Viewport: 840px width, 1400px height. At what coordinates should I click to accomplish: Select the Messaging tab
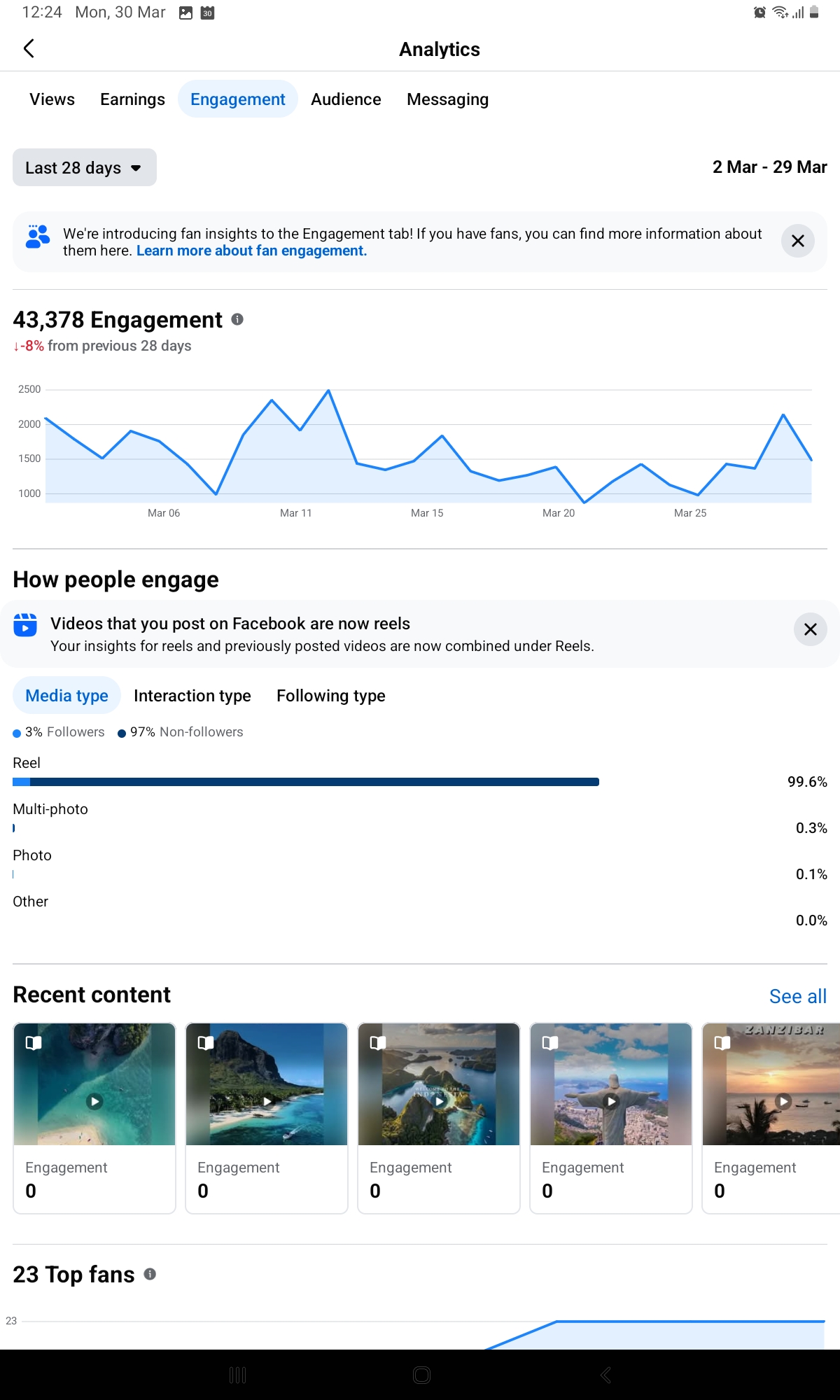click(447, 99)
